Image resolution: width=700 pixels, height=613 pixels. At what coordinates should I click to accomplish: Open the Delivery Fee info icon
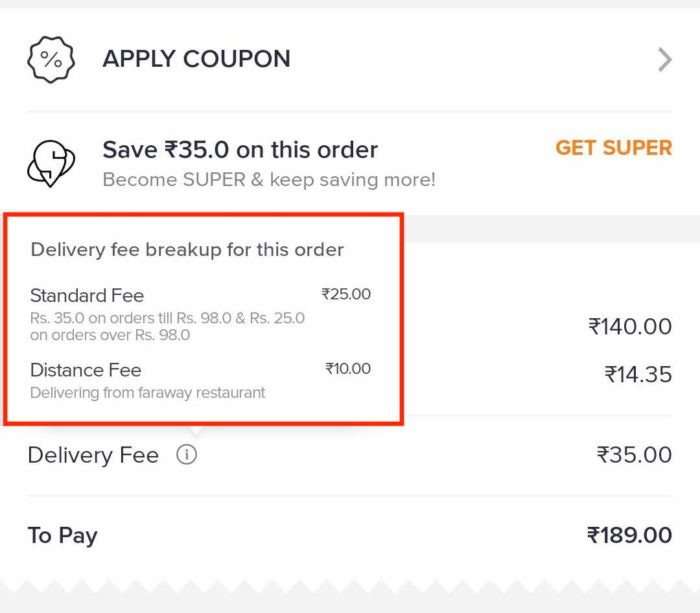(x=187, y=455)
